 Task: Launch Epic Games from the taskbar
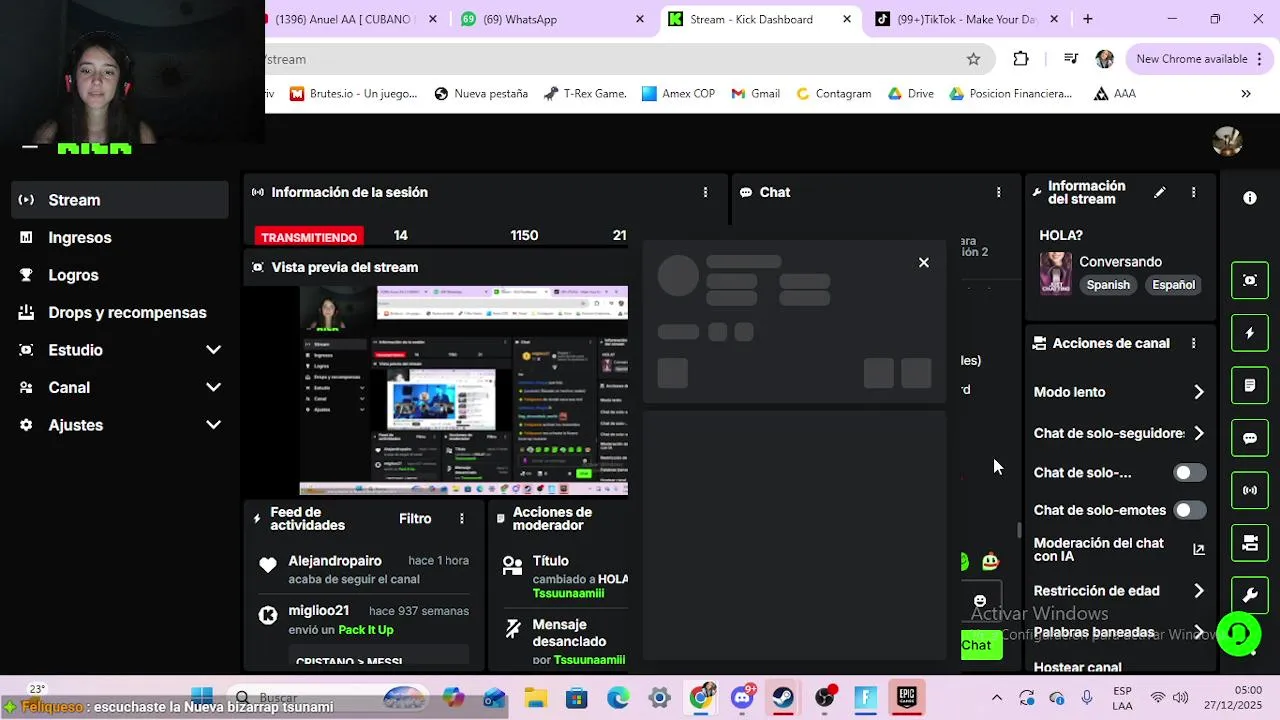coord(906,697)
